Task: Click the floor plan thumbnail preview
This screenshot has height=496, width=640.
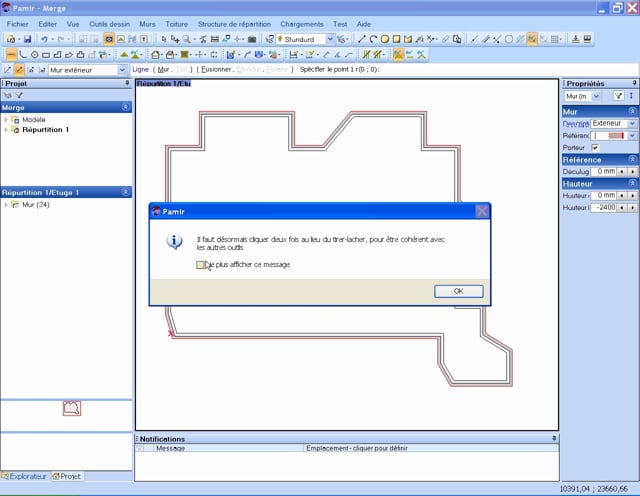Action: point(72,408)
